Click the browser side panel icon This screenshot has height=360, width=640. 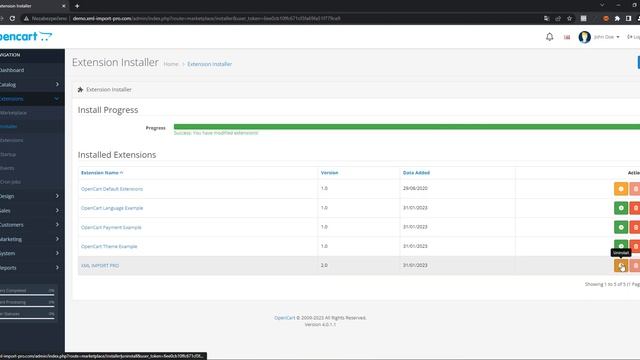629,18
